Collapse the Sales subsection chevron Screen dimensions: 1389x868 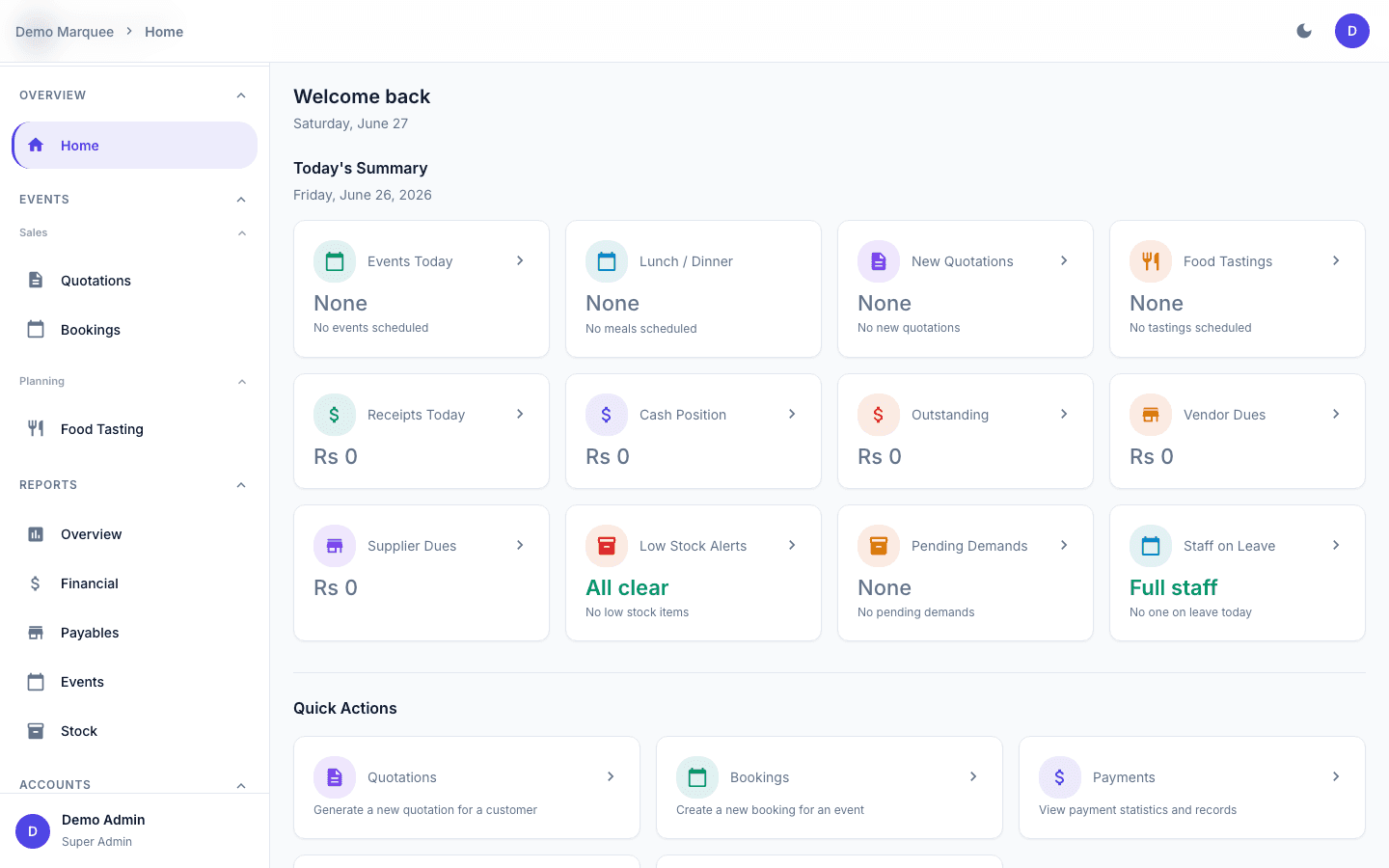coord(242,233)
